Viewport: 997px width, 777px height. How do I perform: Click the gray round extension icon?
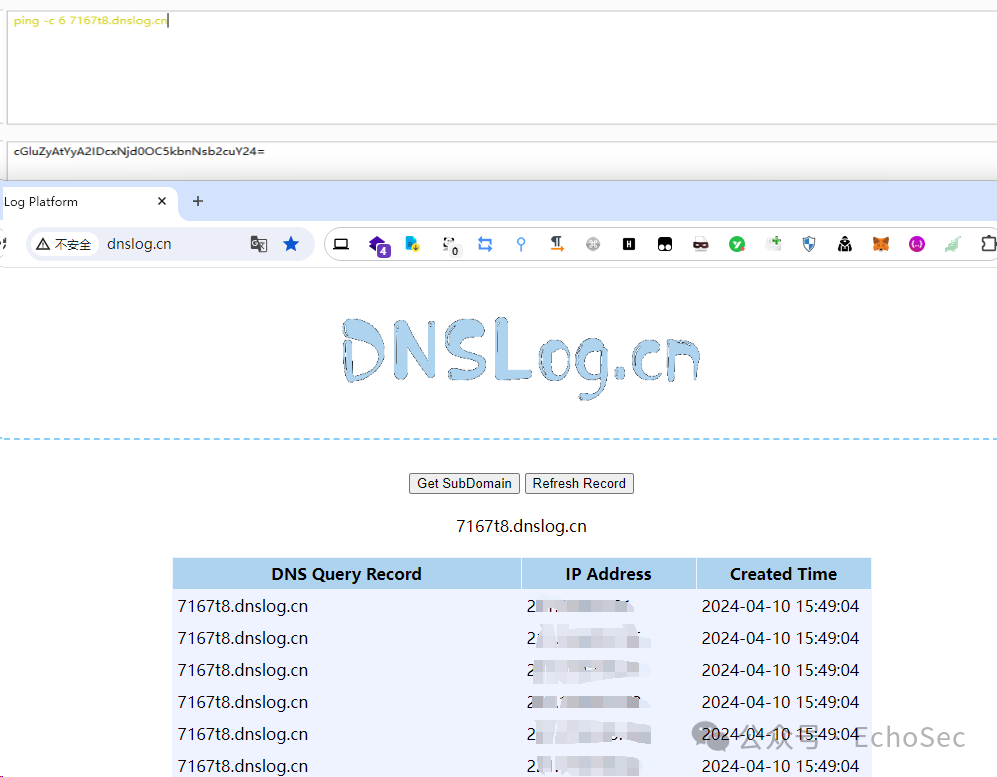click(593, 244)
